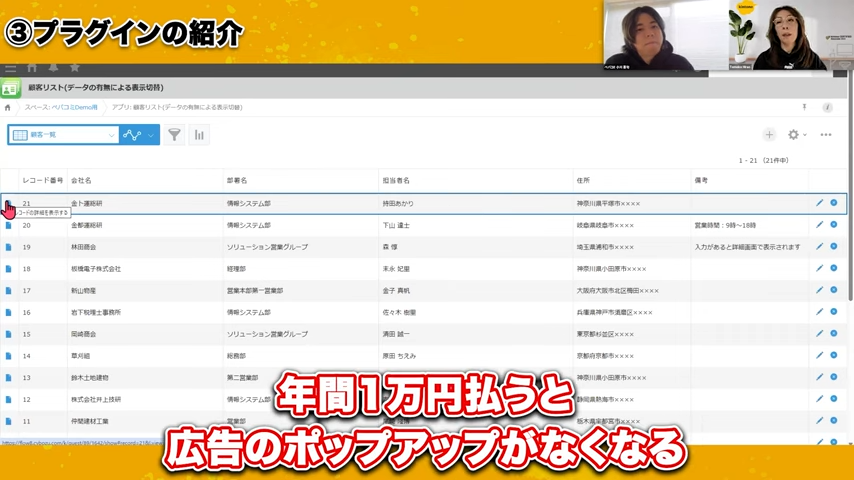Edit record 18 with the pencil icon
The image size is (854, 480).
click(819, 268)
